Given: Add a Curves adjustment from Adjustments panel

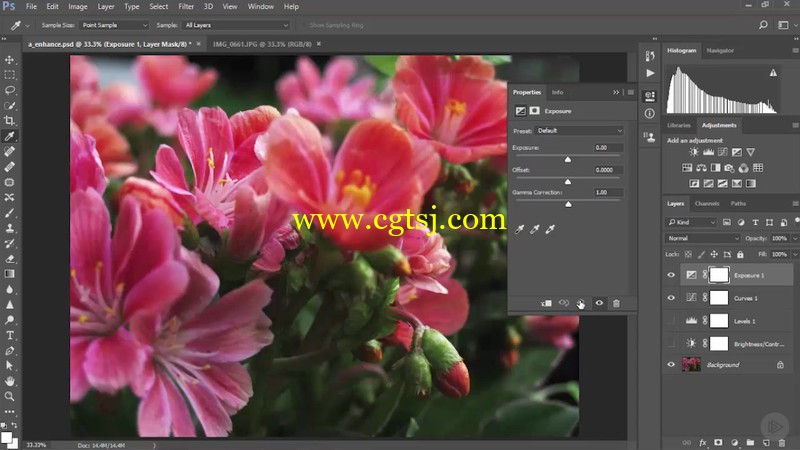Looking at the screenshot, I should (722, 152).
